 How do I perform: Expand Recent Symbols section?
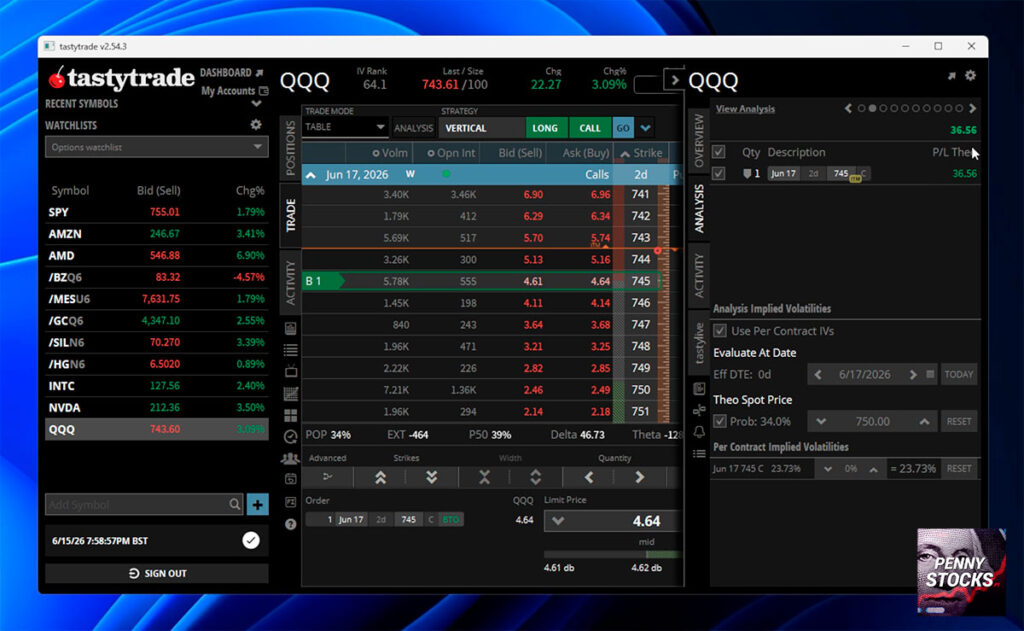point(256,104)
